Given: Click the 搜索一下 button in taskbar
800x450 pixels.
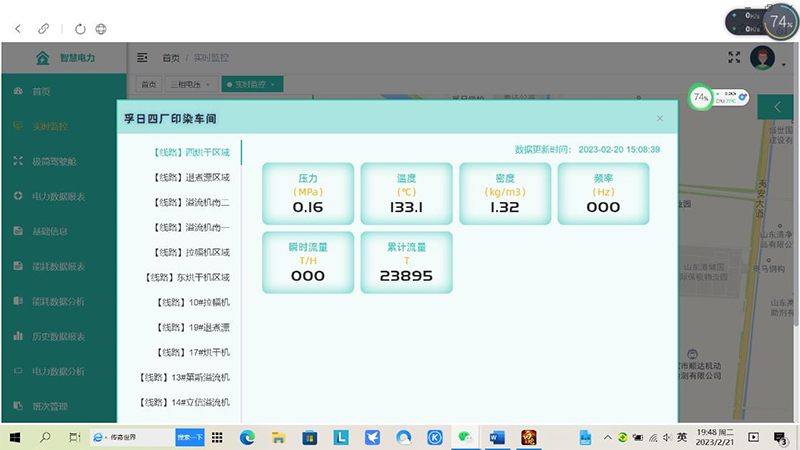Looking at the screenshot, I should 190,437.
